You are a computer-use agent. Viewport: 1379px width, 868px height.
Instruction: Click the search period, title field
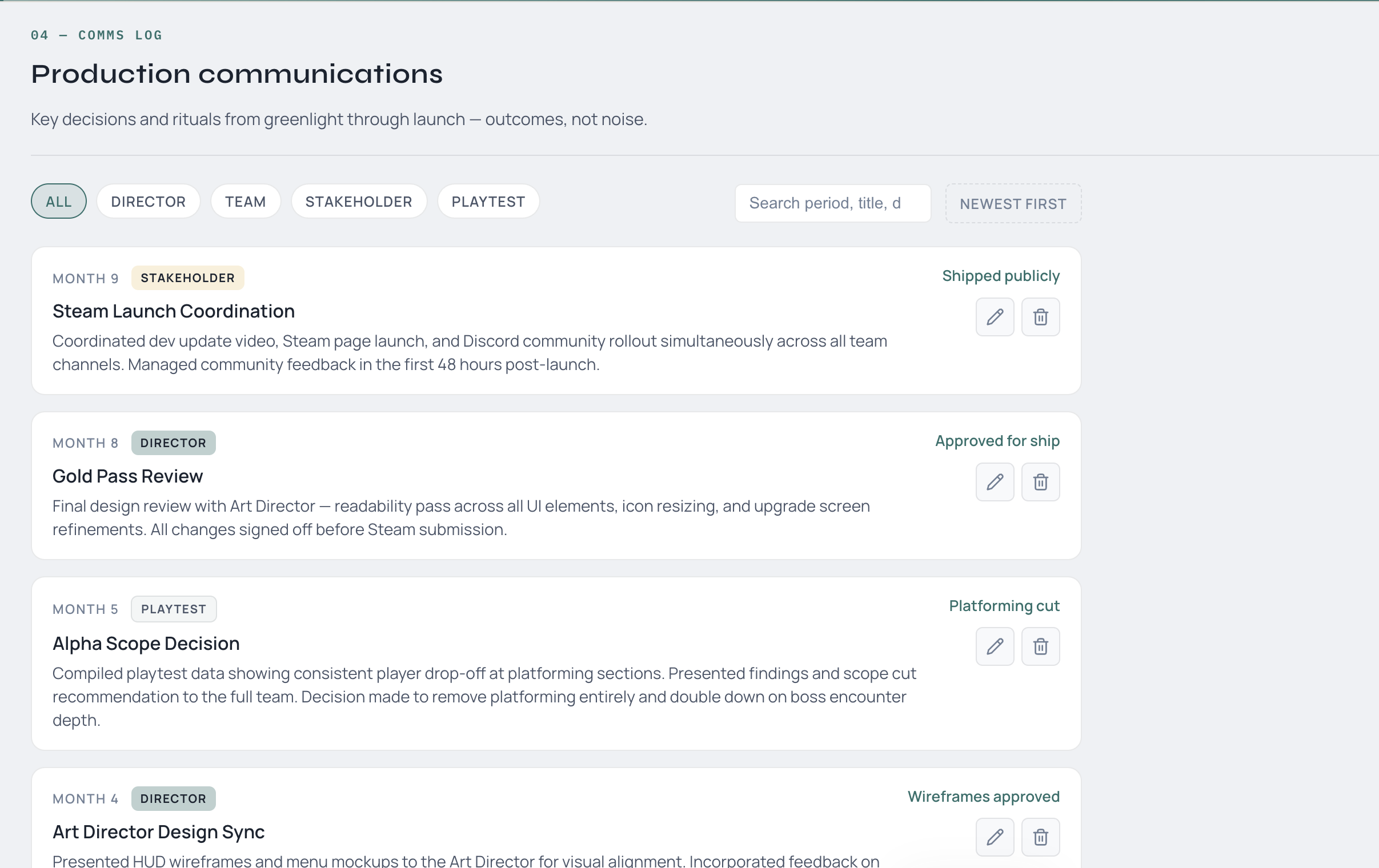(832, 203)
